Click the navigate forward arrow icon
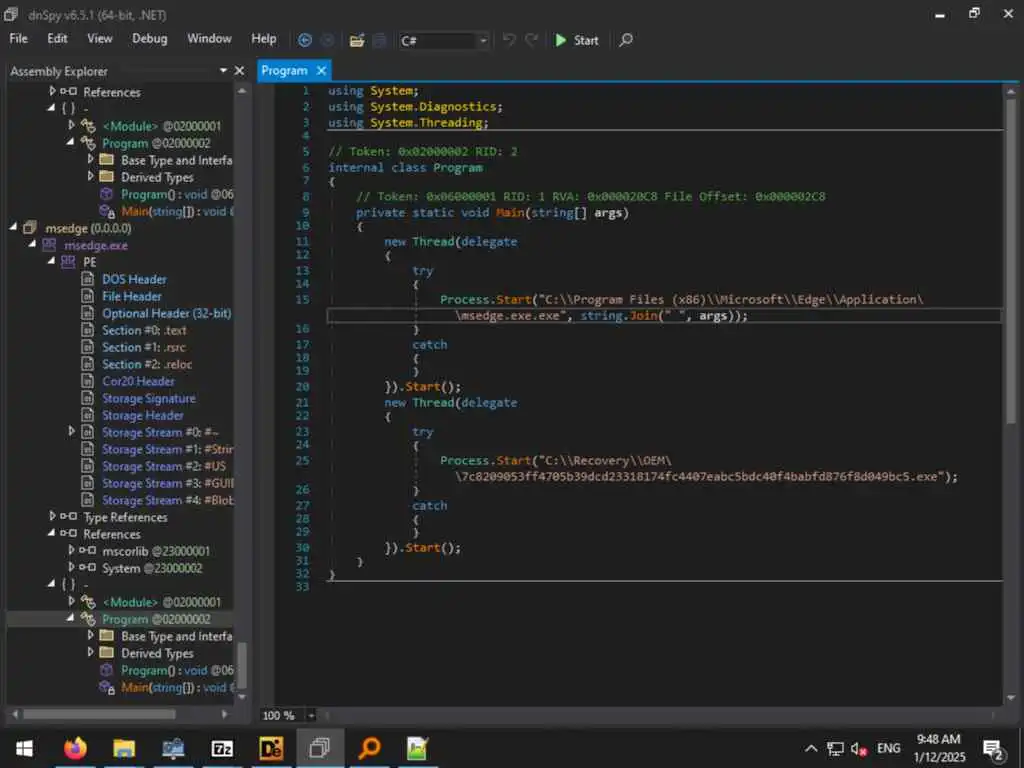 328,40
